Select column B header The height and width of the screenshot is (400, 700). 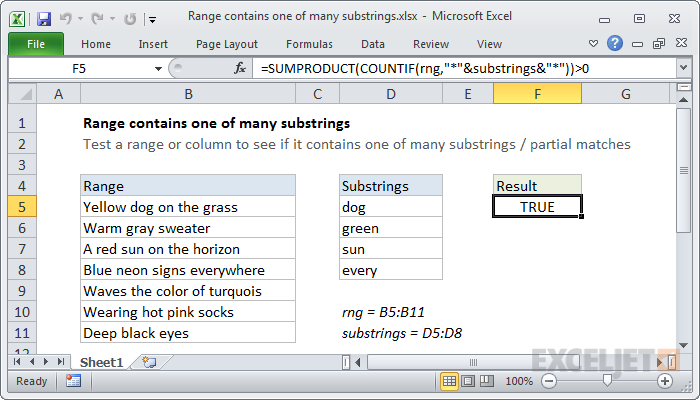[188, 94]
